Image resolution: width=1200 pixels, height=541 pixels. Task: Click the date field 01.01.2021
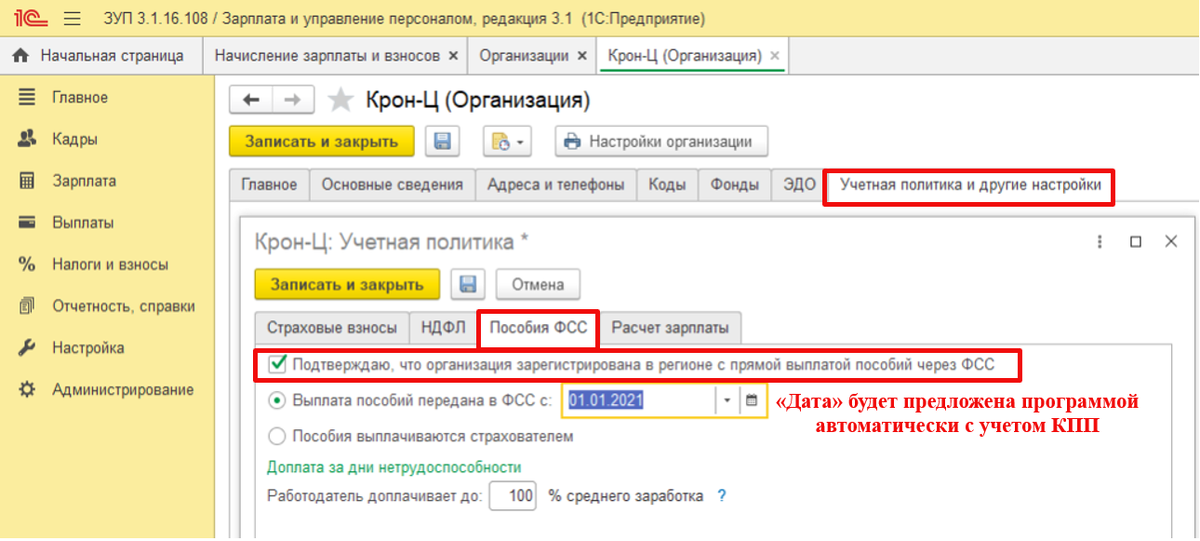tap(640, 400)
